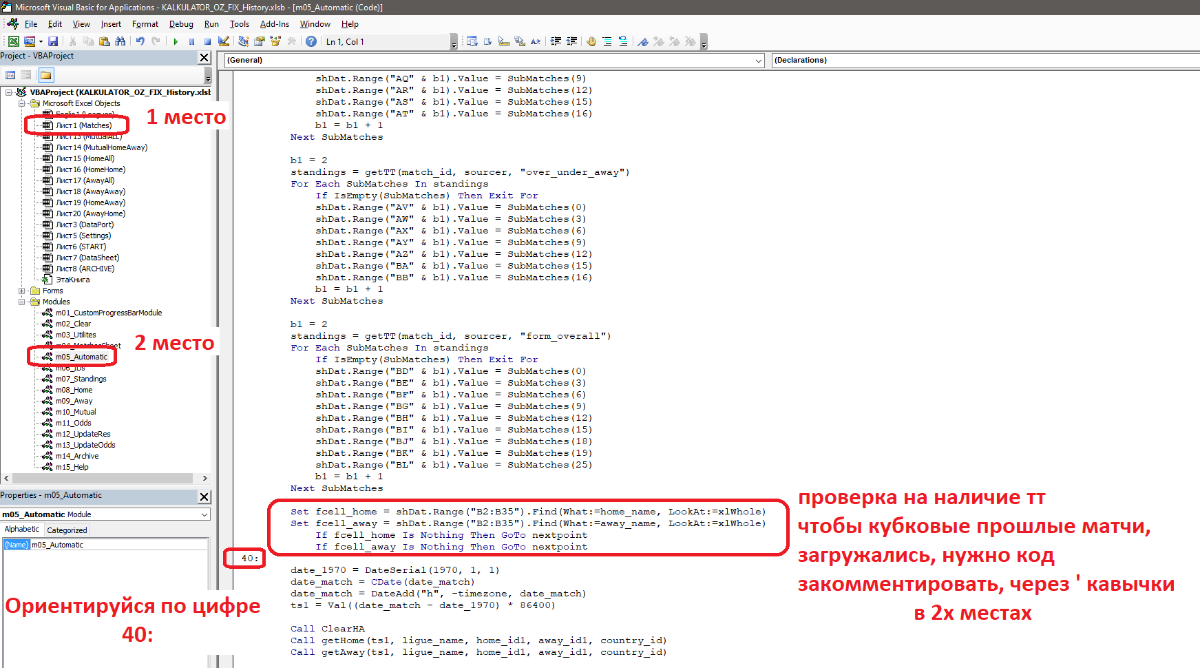Image resolution: width=1200 pixels, height=668 pixels.
Task: Open the Help question mark icon
Action: (x=311, y=42)
